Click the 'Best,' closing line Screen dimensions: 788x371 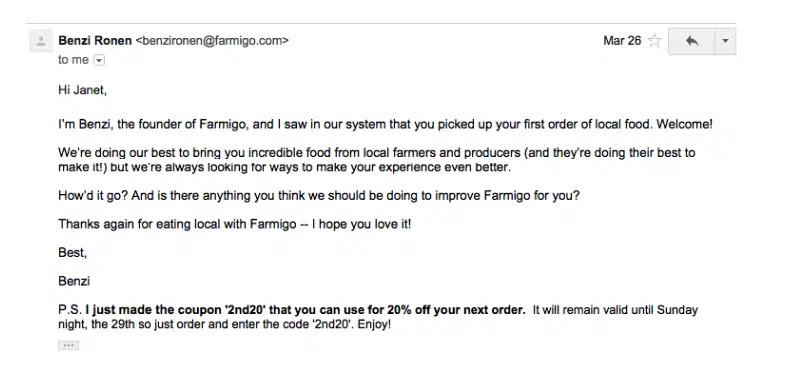click(72, 253)
